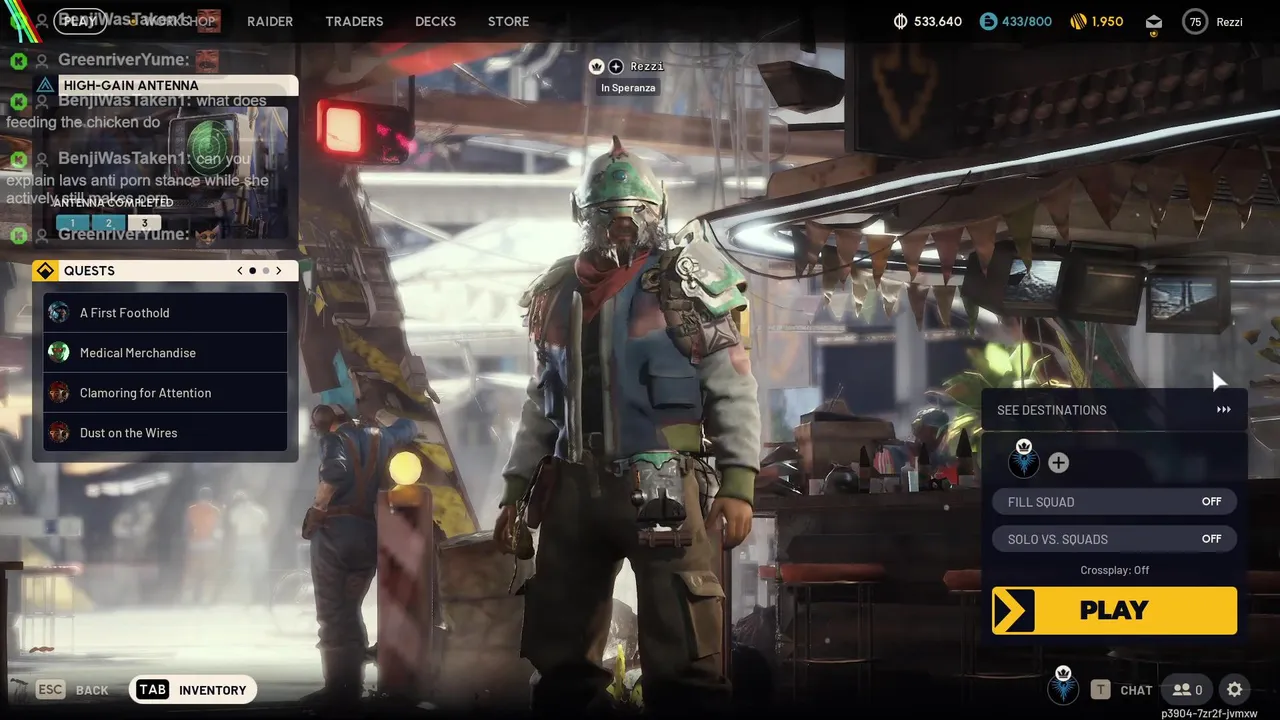Screen dimensions: 1280x720
Task: Click the yellow Quests diamond icon
Action: [x=45, y=271]
